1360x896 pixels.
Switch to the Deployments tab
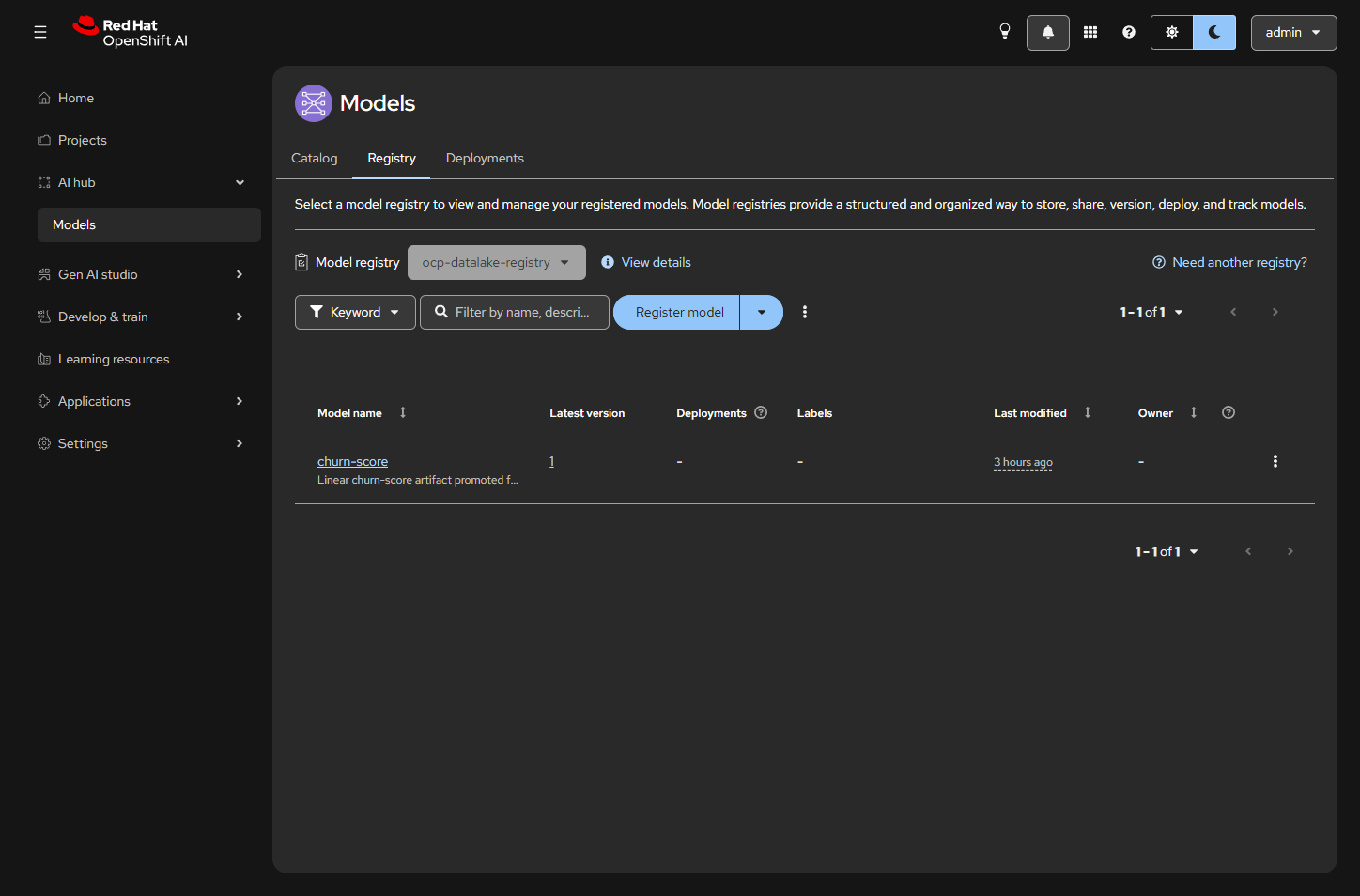click(485, 158)
